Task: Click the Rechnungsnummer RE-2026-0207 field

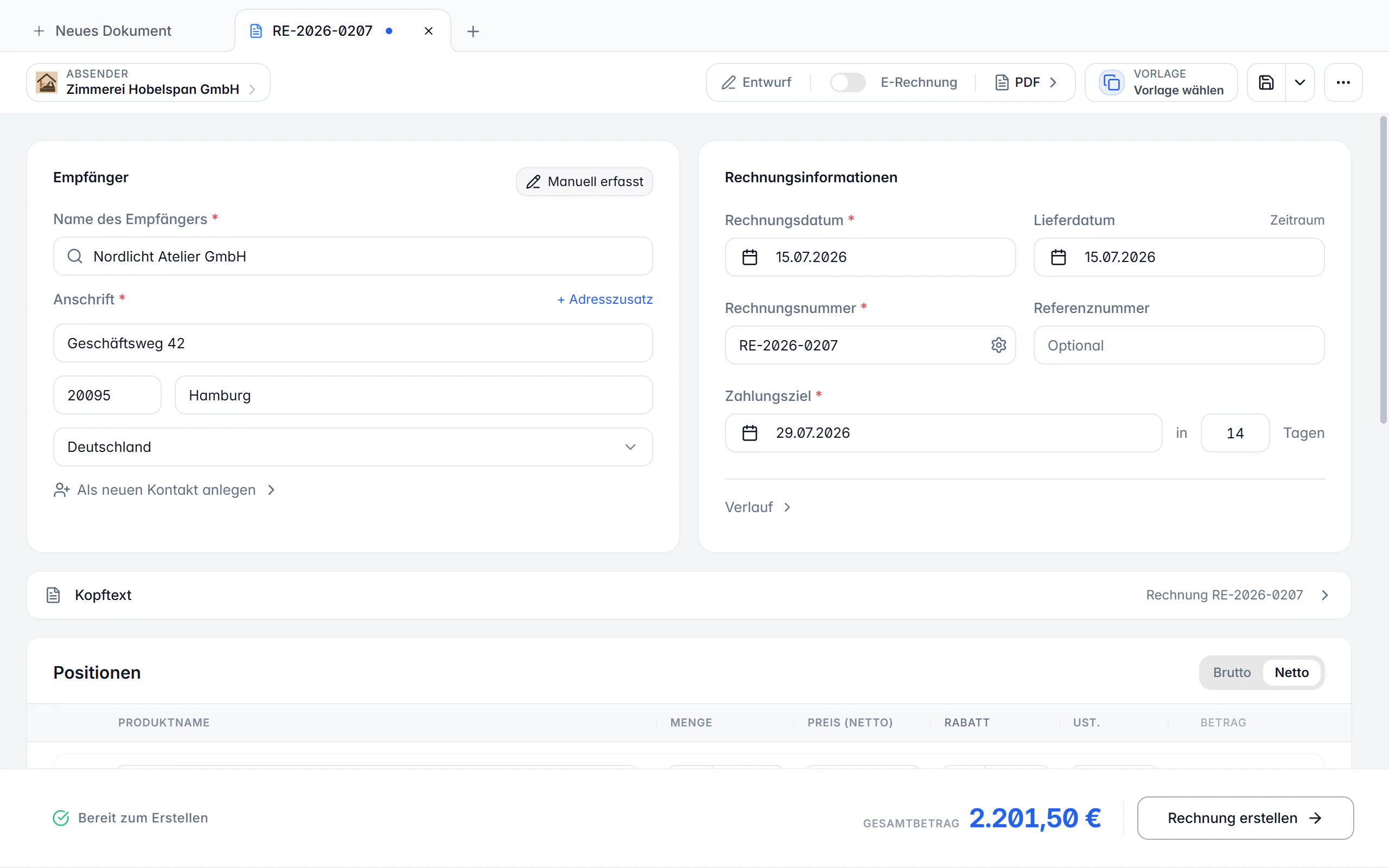Action: click(x=870, y=345)
